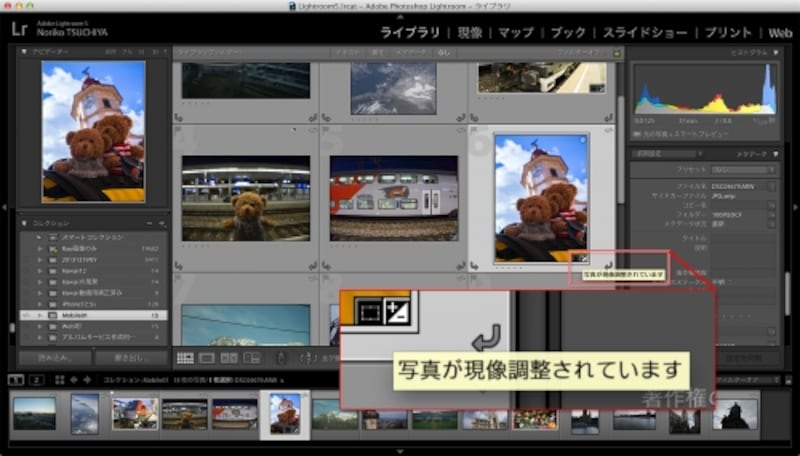Image resolution: width=800 pixels, height=456 pixels.
Task: Open the Web module
Action: 780,33
